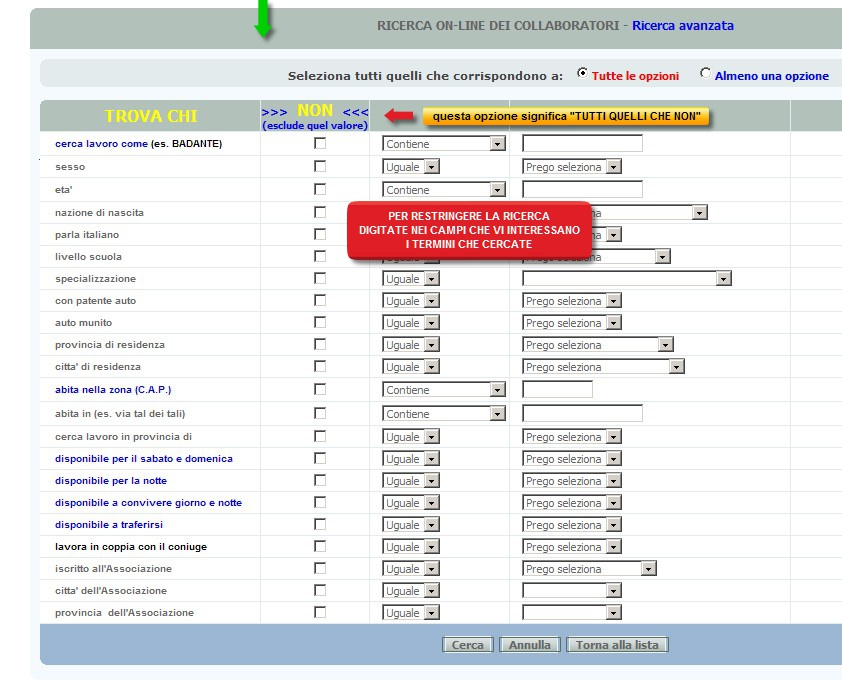Expand the 'Prego seleziona' dropdown for 'provincia di residenza'
This screenshot has width=842, height=684.
pyautogui.click(x=598, y=345)
